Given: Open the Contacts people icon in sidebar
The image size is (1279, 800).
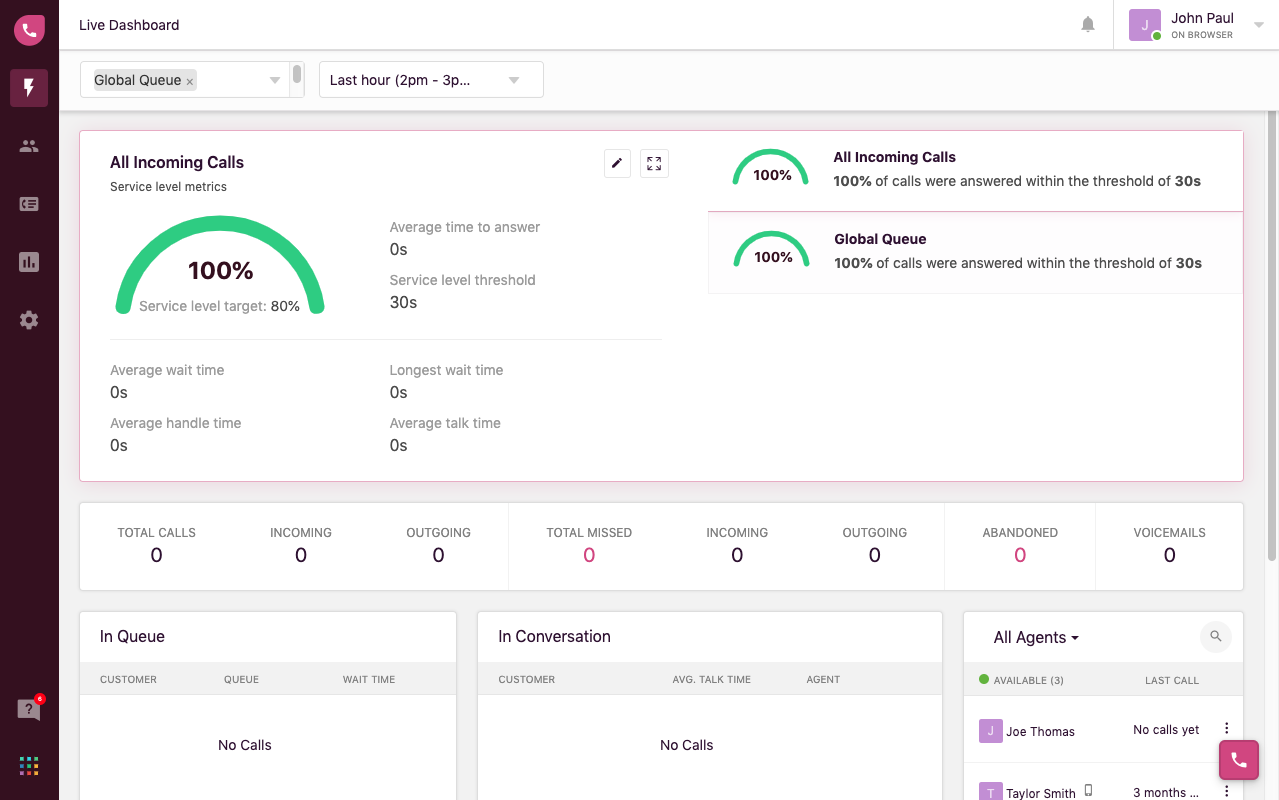Looking at the screenshot, I should click(29, 146).
